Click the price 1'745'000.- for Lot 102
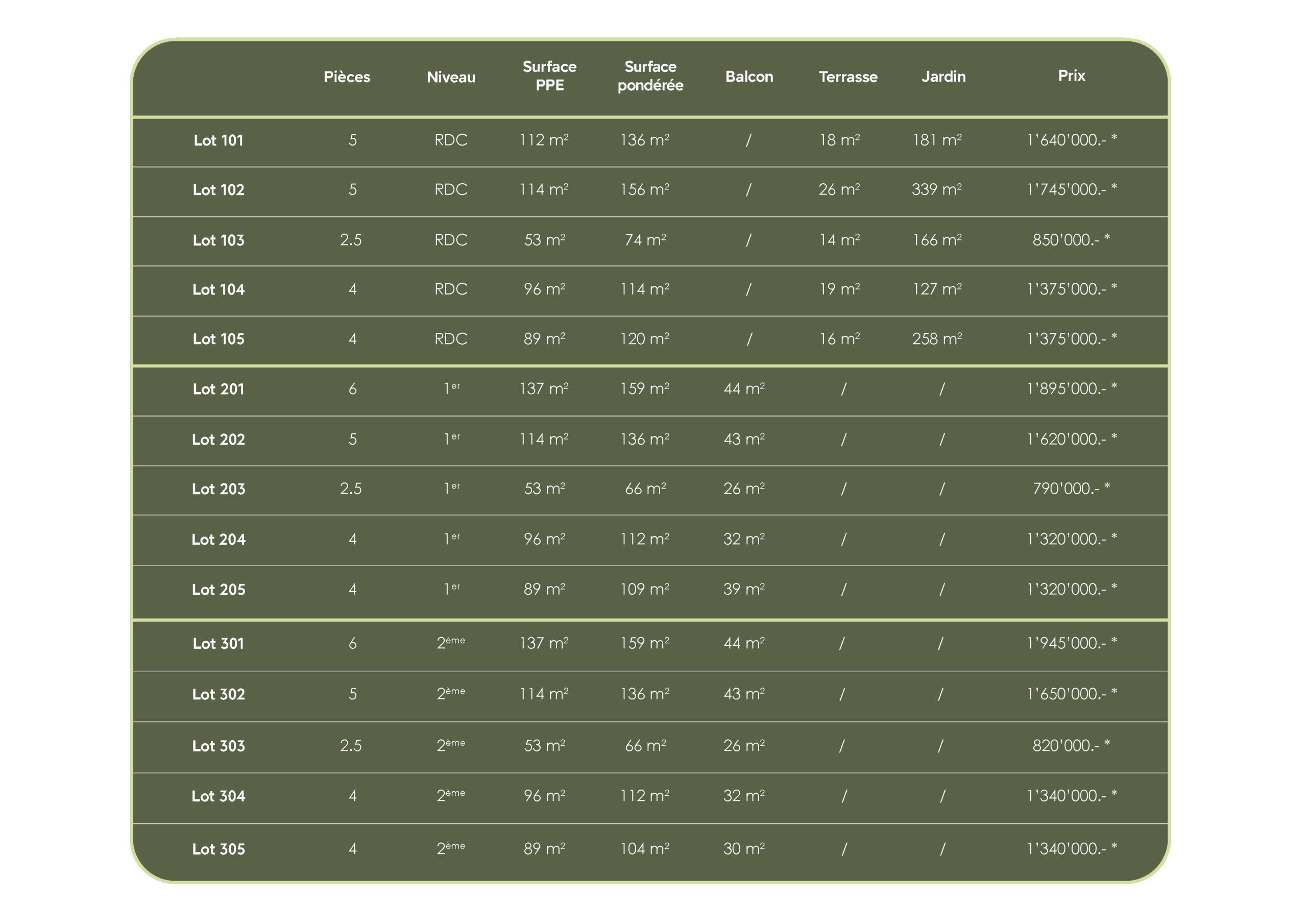1307x924 pixels. 1071,189
